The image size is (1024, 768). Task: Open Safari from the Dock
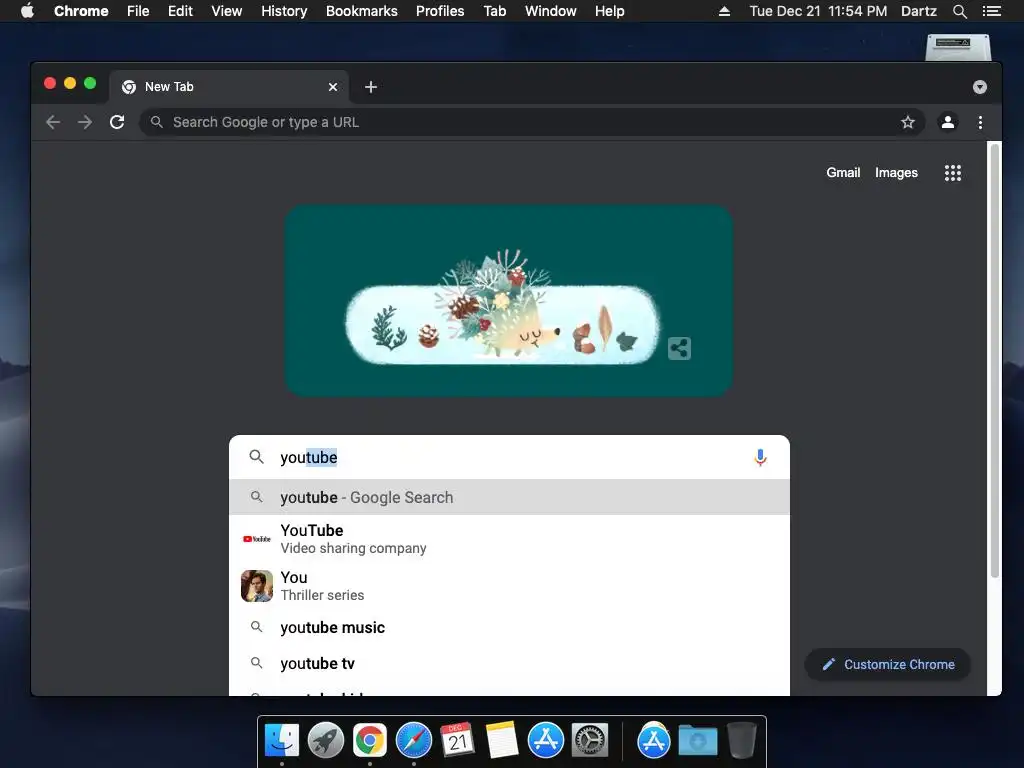tap(414, 741)
